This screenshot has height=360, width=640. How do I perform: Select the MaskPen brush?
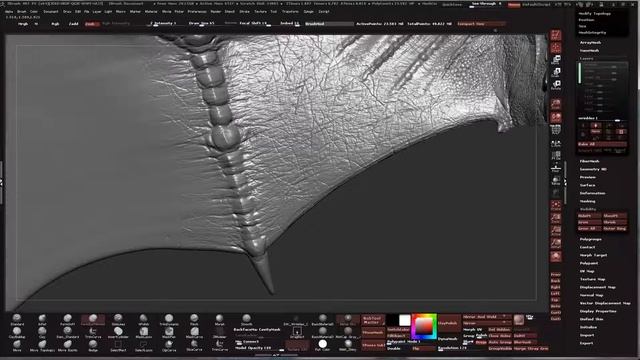(169, 333)
